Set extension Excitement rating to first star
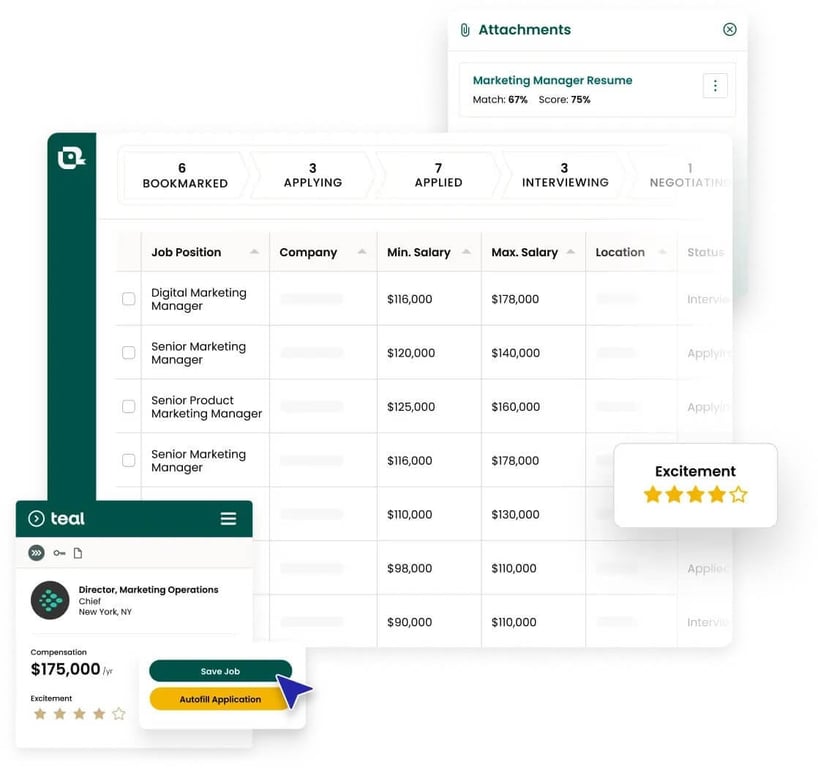The image size is (818, 768). point(40,713)
